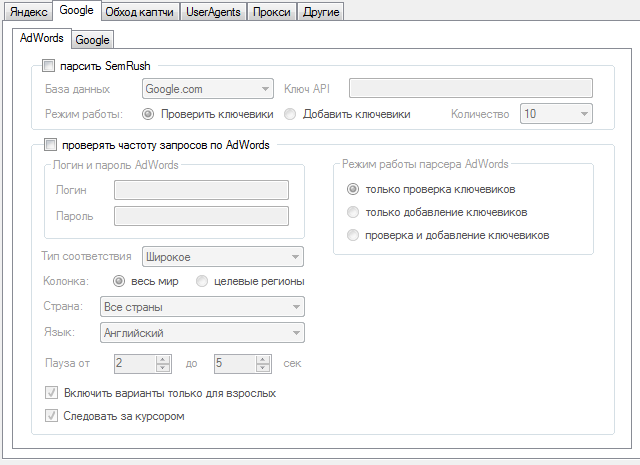Click the AdWords Логин text field

point(201,190)
